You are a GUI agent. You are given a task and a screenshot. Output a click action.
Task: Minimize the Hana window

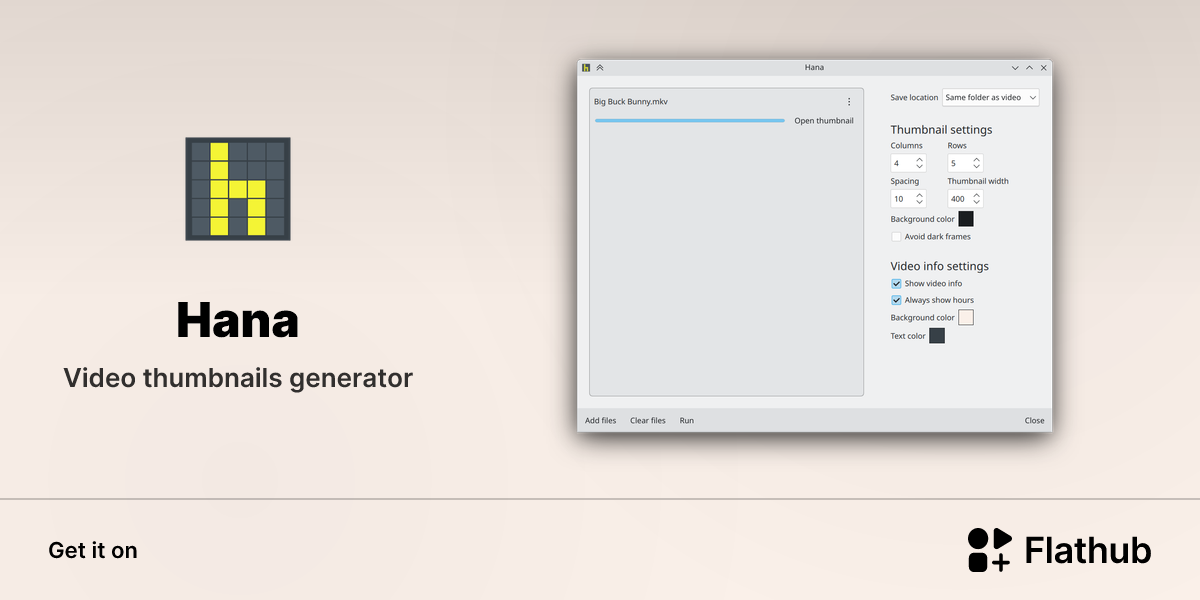(1015, 68)
